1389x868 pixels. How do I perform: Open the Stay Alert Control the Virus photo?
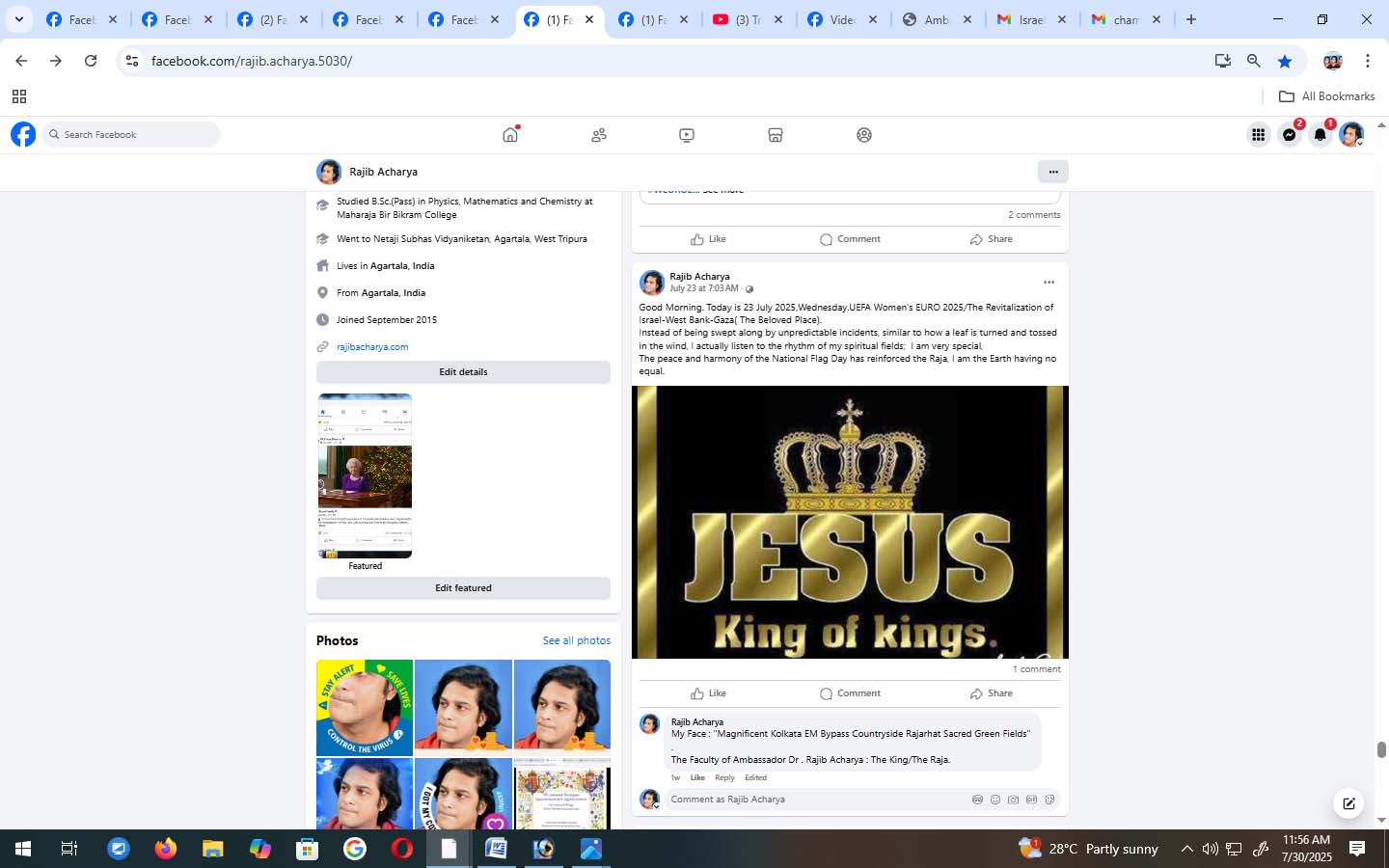coord(365,707)
